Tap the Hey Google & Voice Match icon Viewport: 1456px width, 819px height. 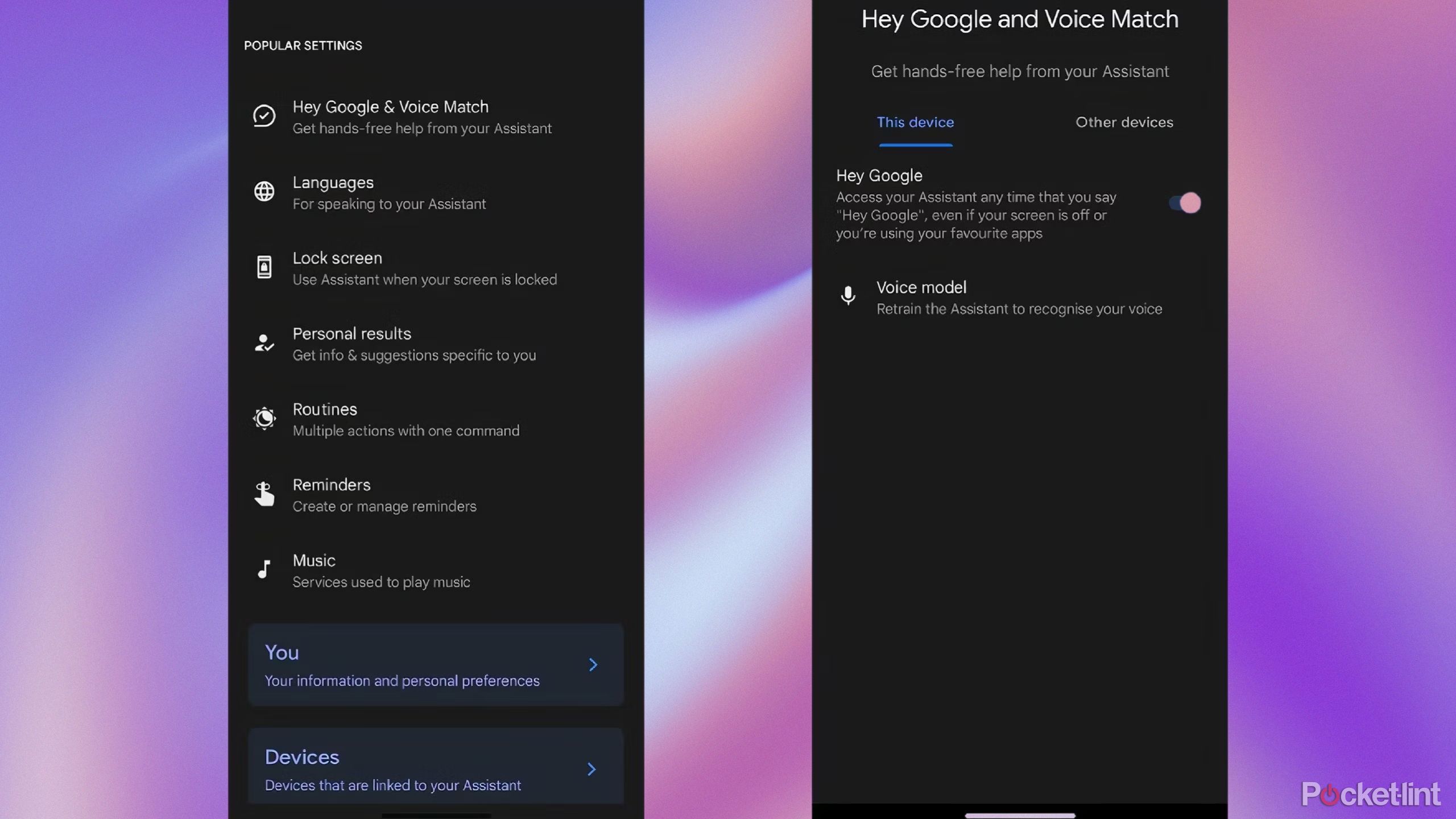tap(264, 116)
